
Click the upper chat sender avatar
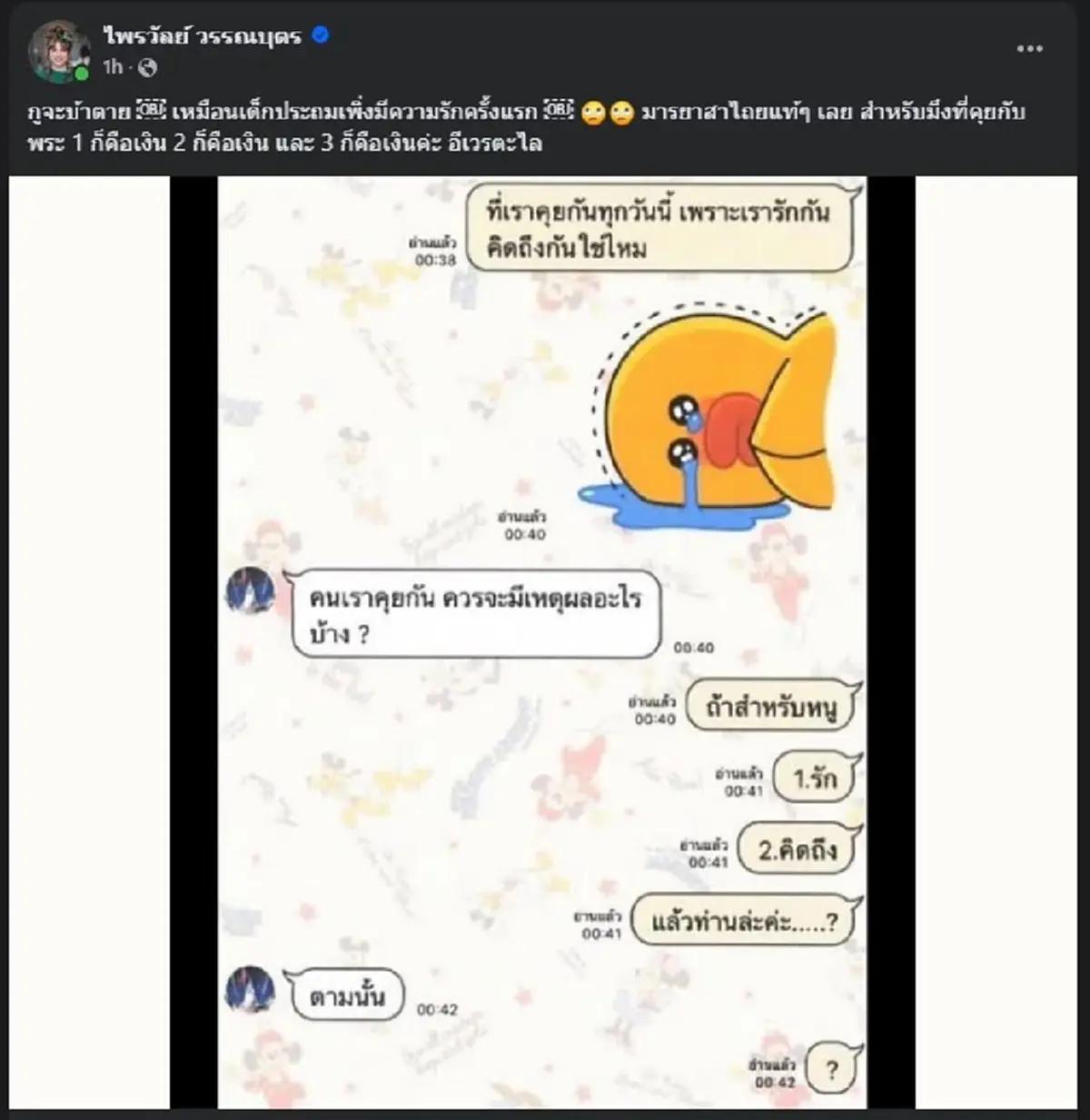coord(250,591)
